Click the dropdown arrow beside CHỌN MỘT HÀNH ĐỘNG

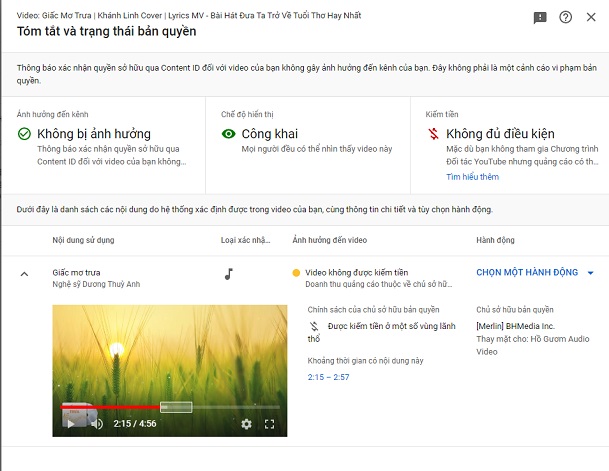(590, 273)
